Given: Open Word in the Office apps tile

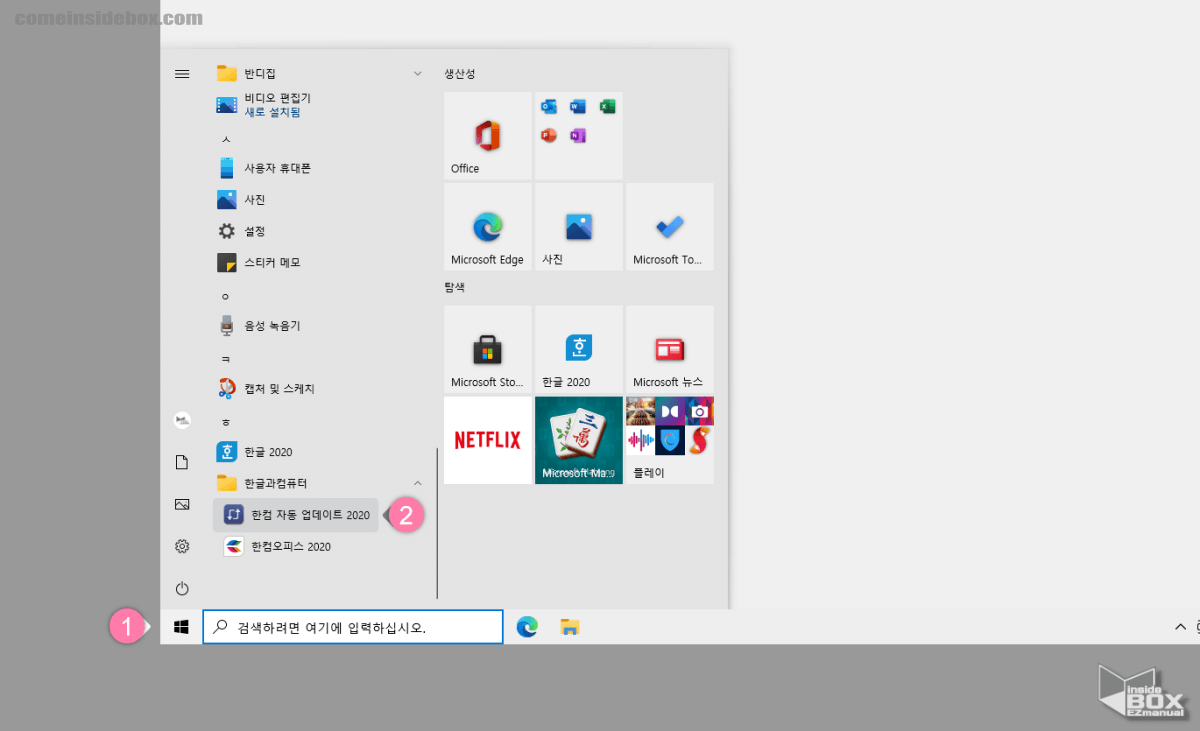Looking at the screenshot, I should pyautogui.click(x=578, y=107).
